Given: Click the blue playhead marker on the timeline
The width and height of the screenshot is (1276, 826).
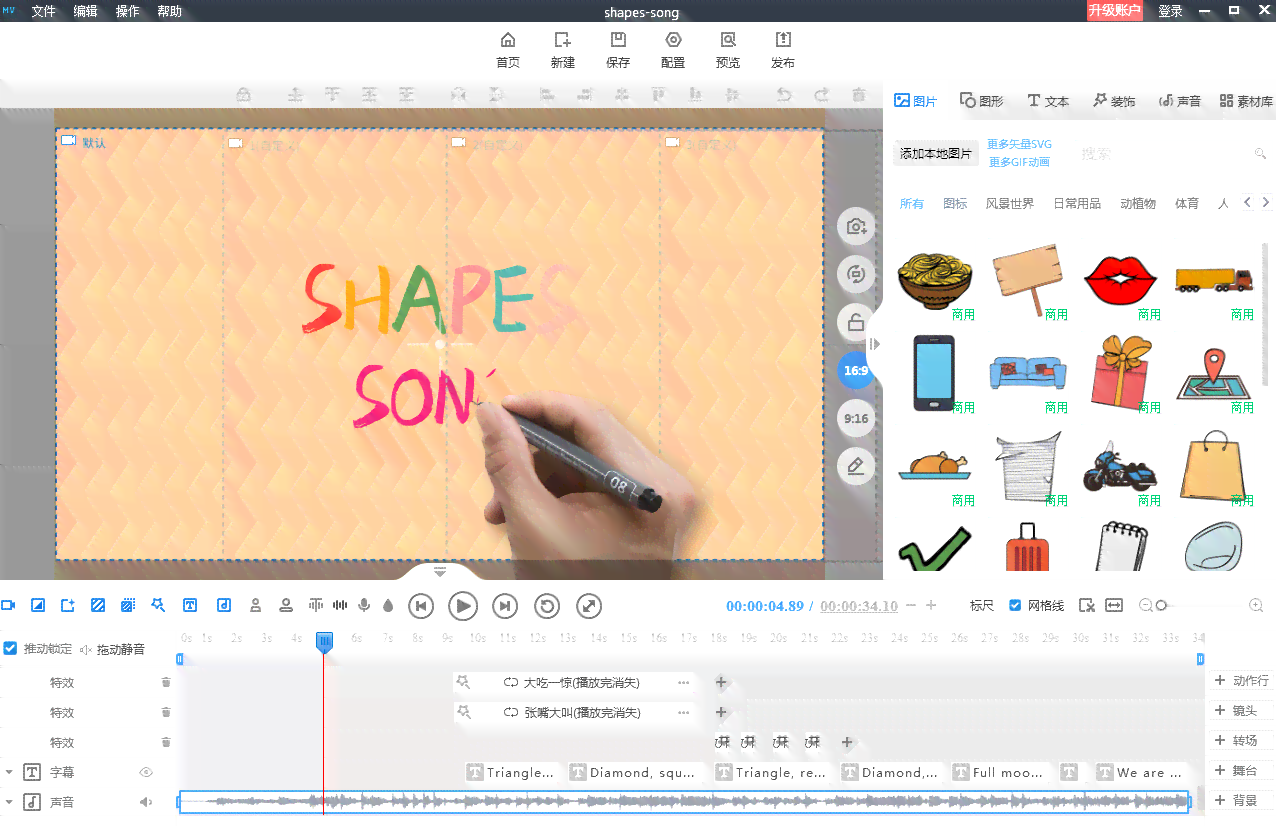Looking at the screenshot, I should (324, 643).
